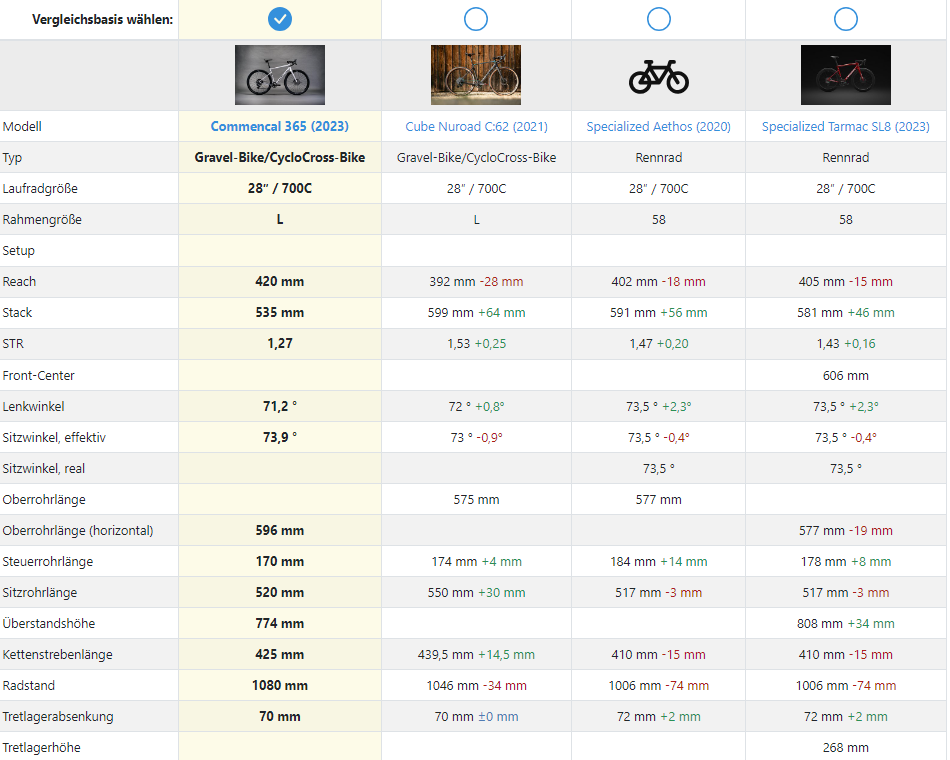This screenshot has width=950, height=760.
Task: Select Cube Nuroad C:62 as comparison basis
Action: pyautogui.click(x=476, y=19)
